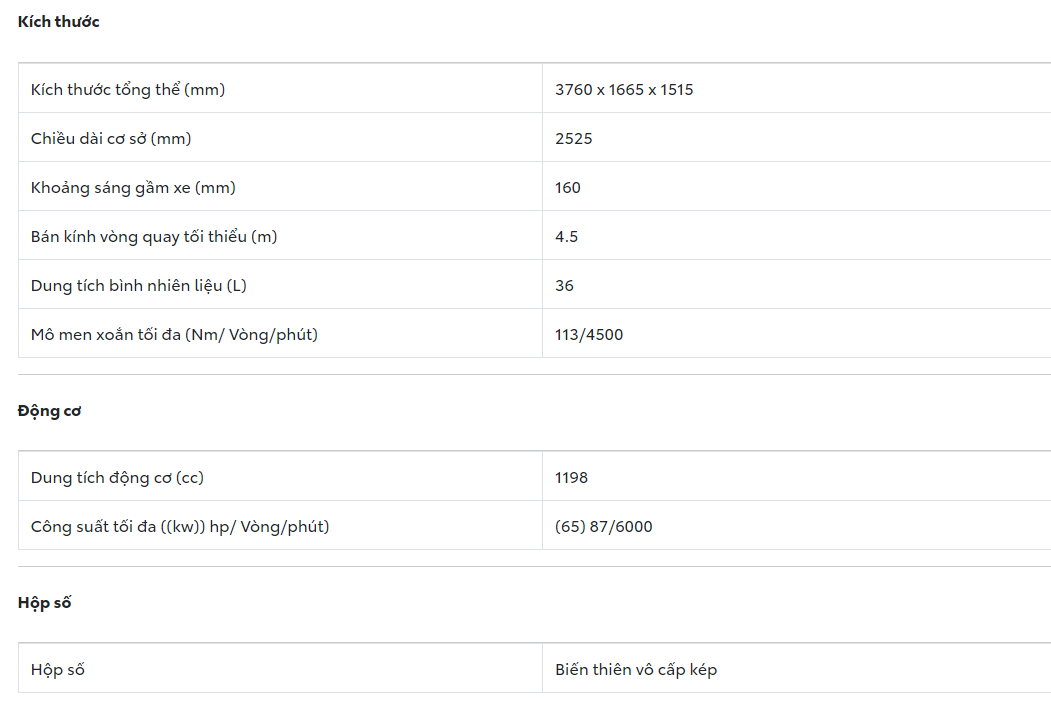The image size is (1051, 709).
Task: Click the torque value 113/4500
Action: [x=589, y=335]
